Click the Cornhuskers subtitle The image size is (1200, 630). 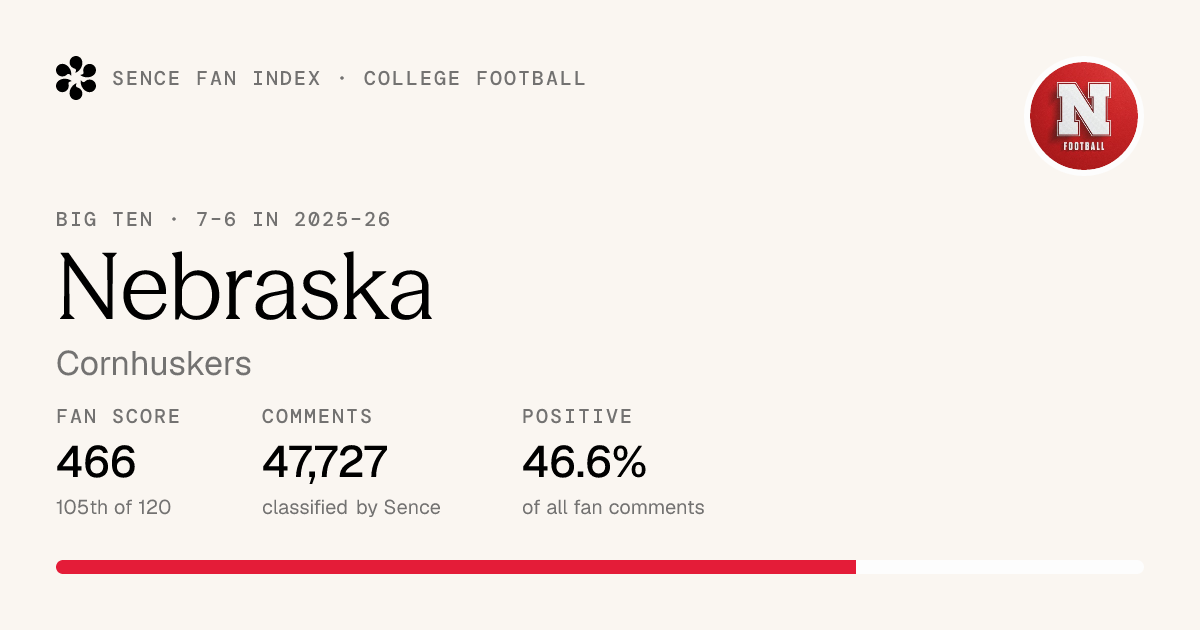pos(154,363)
